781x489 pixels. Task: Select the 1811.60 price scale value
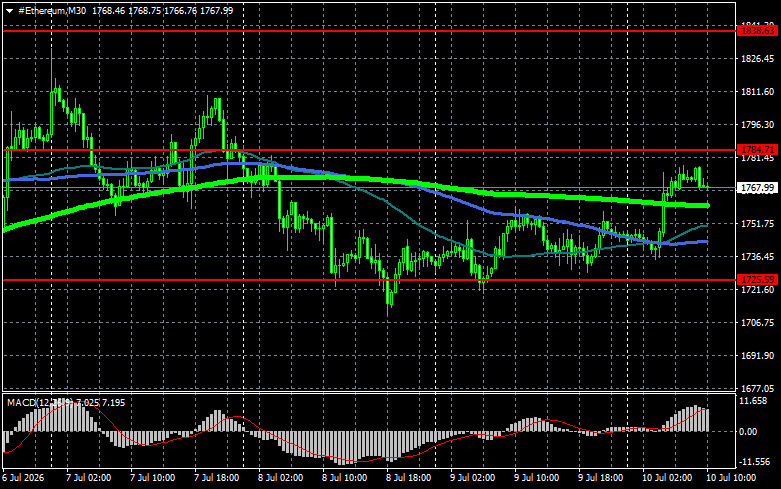(x=758, y=92)
